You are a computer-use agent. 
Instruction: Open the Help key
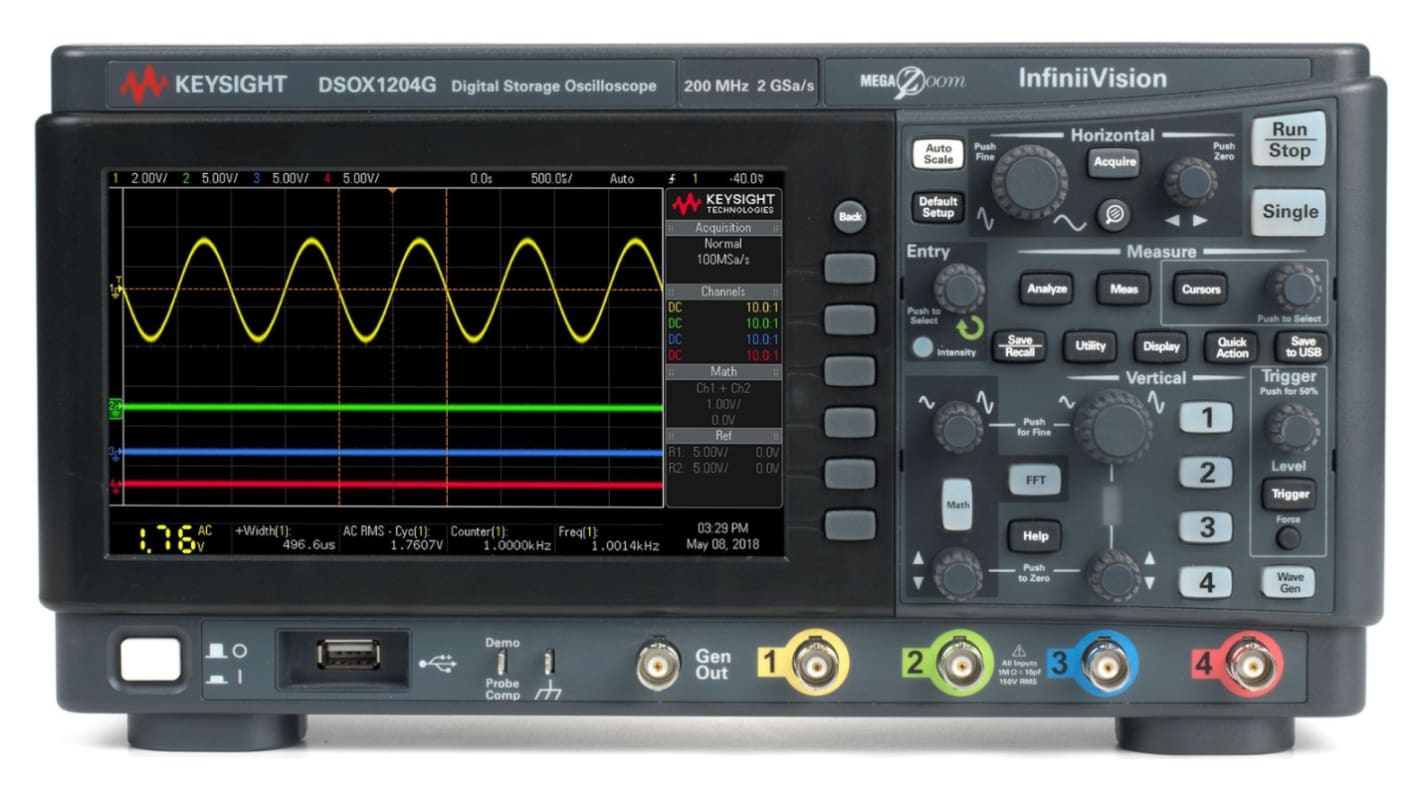pyautogui.click(x=1034, y=536)
